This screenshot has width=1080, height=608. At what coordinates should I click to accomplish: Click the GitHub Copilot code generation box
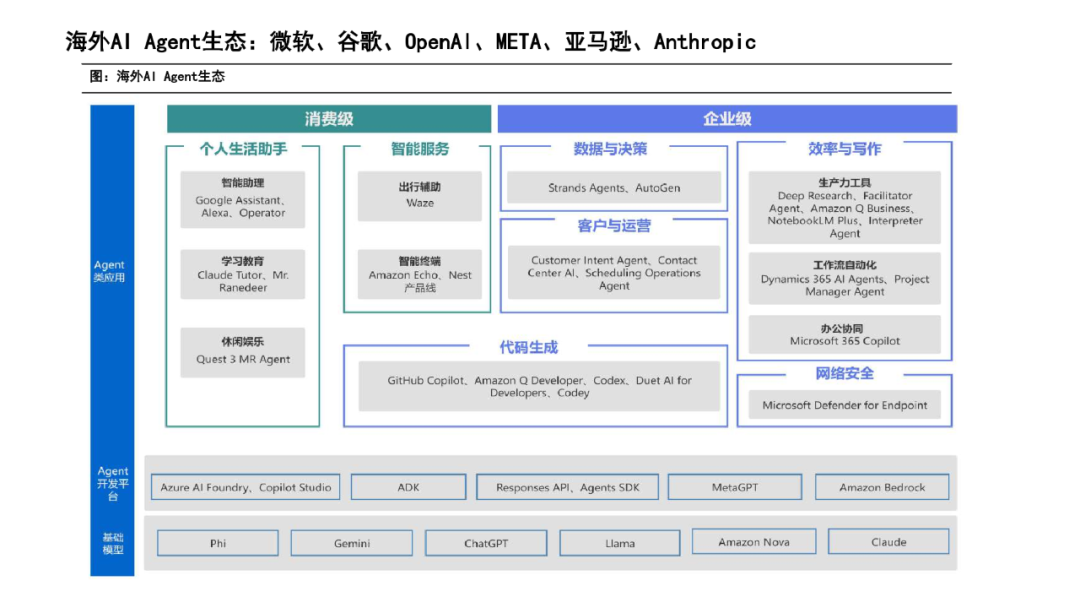point(539,386)
